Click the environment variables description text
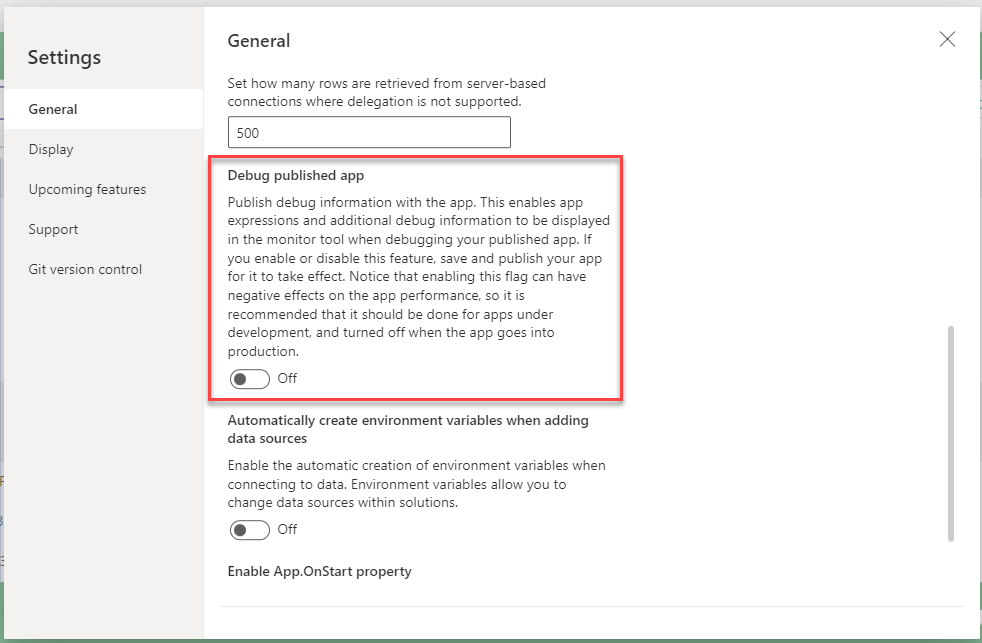 tap(416, 484)
